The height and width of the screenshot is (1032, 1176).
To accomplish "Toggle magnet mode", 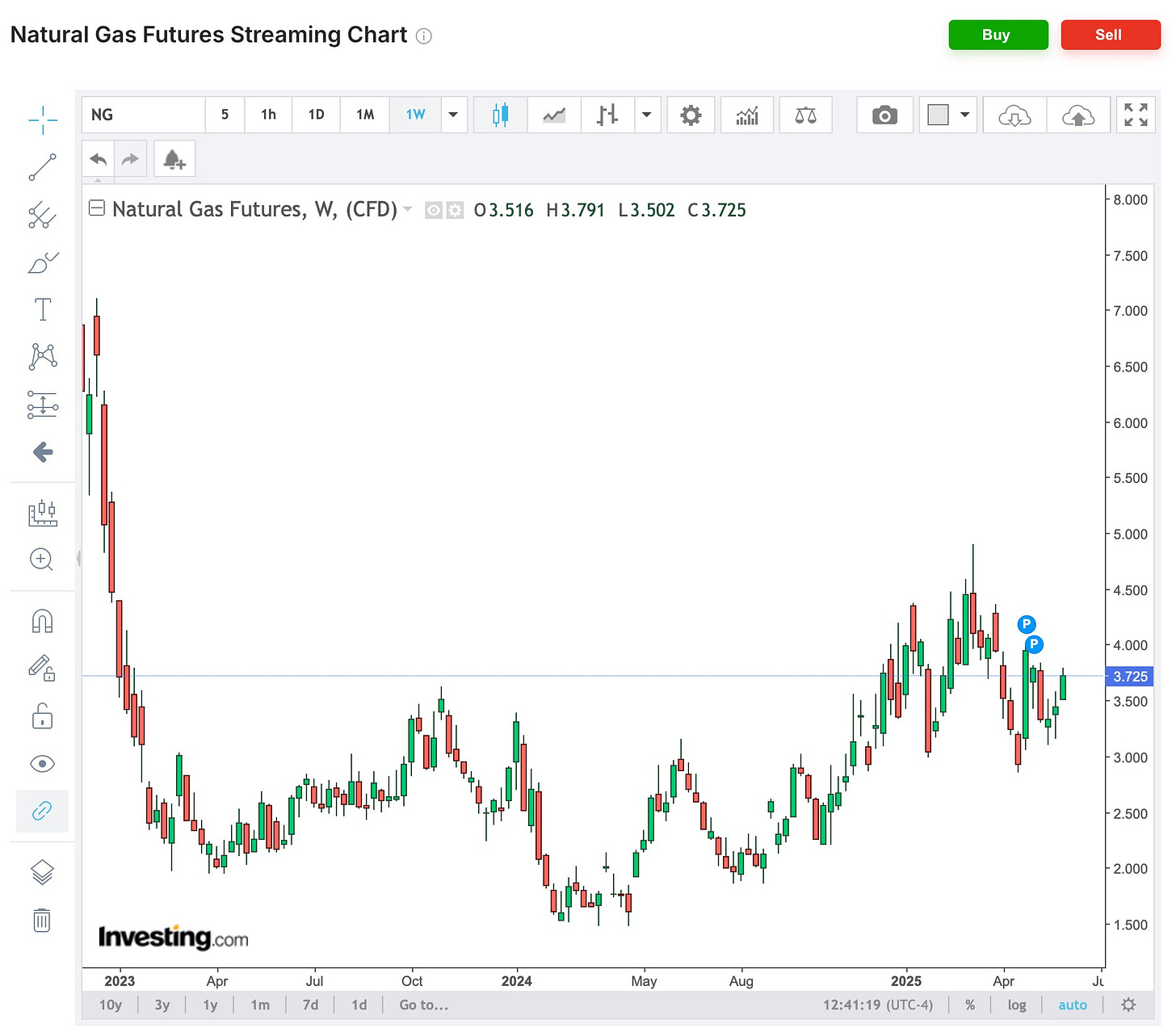I will coord(42,621).
